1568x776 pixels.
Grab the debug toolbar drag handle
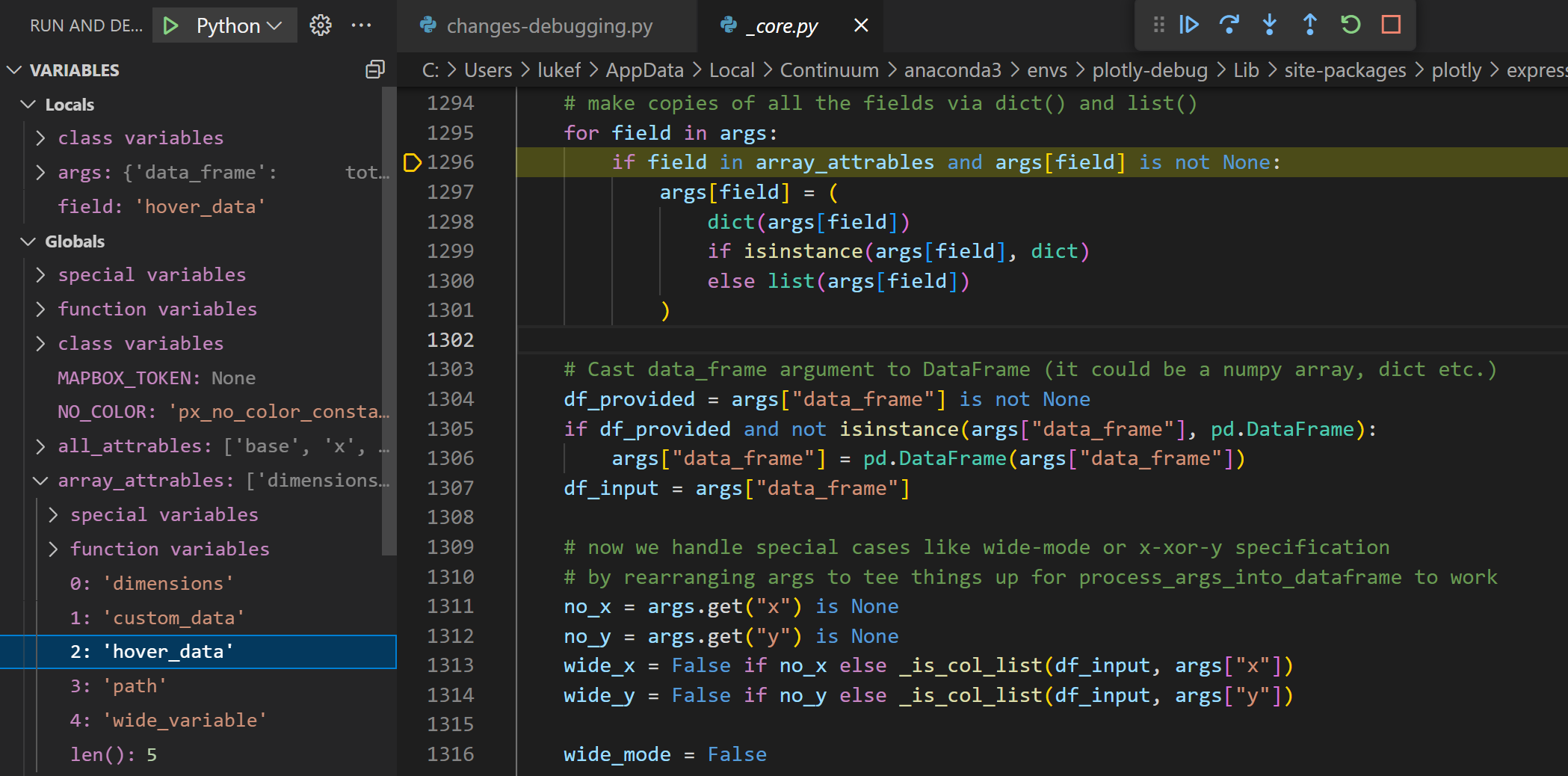[x=1158, y=25]
